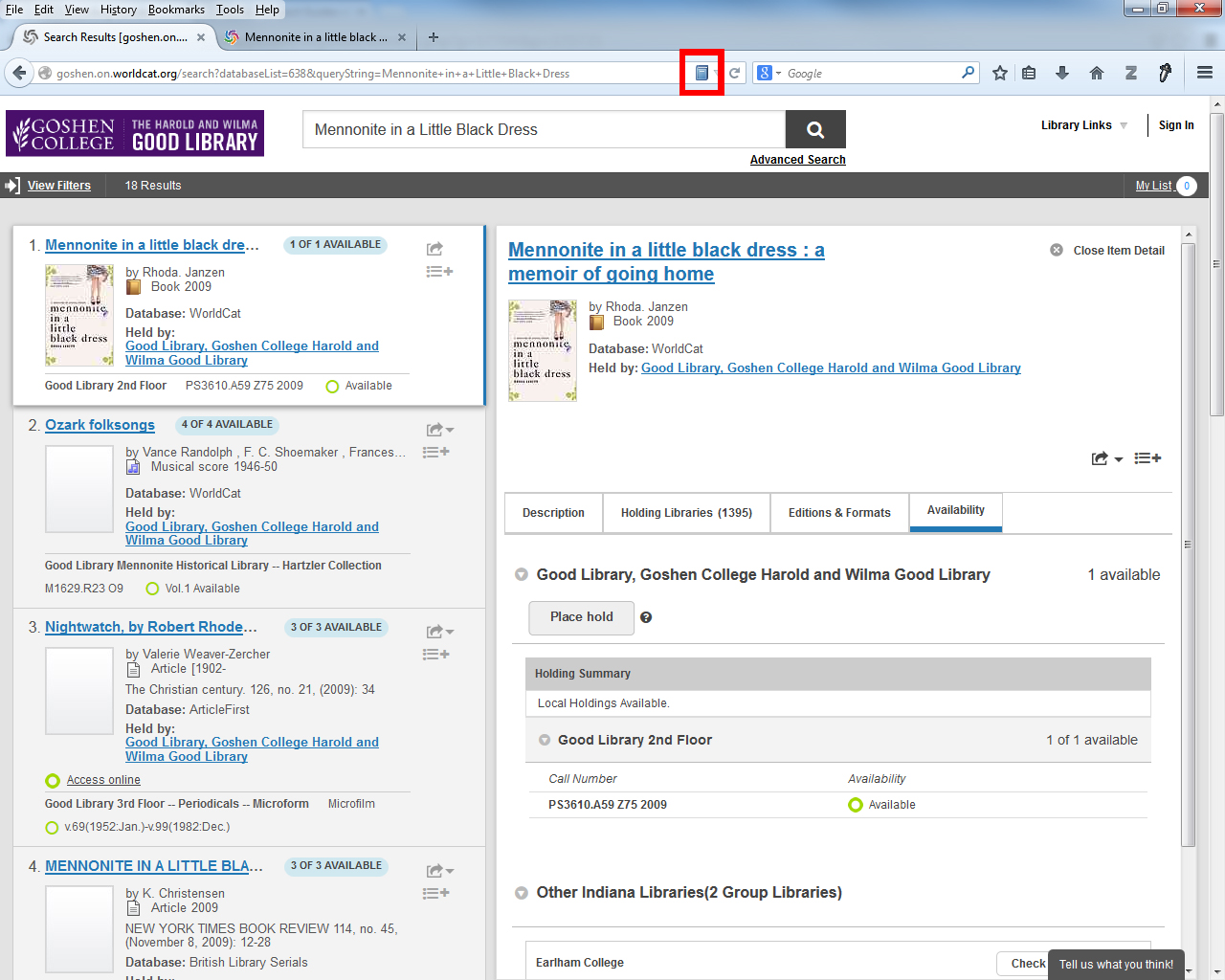Collapse Good Library 2nd Floor section

545,740
